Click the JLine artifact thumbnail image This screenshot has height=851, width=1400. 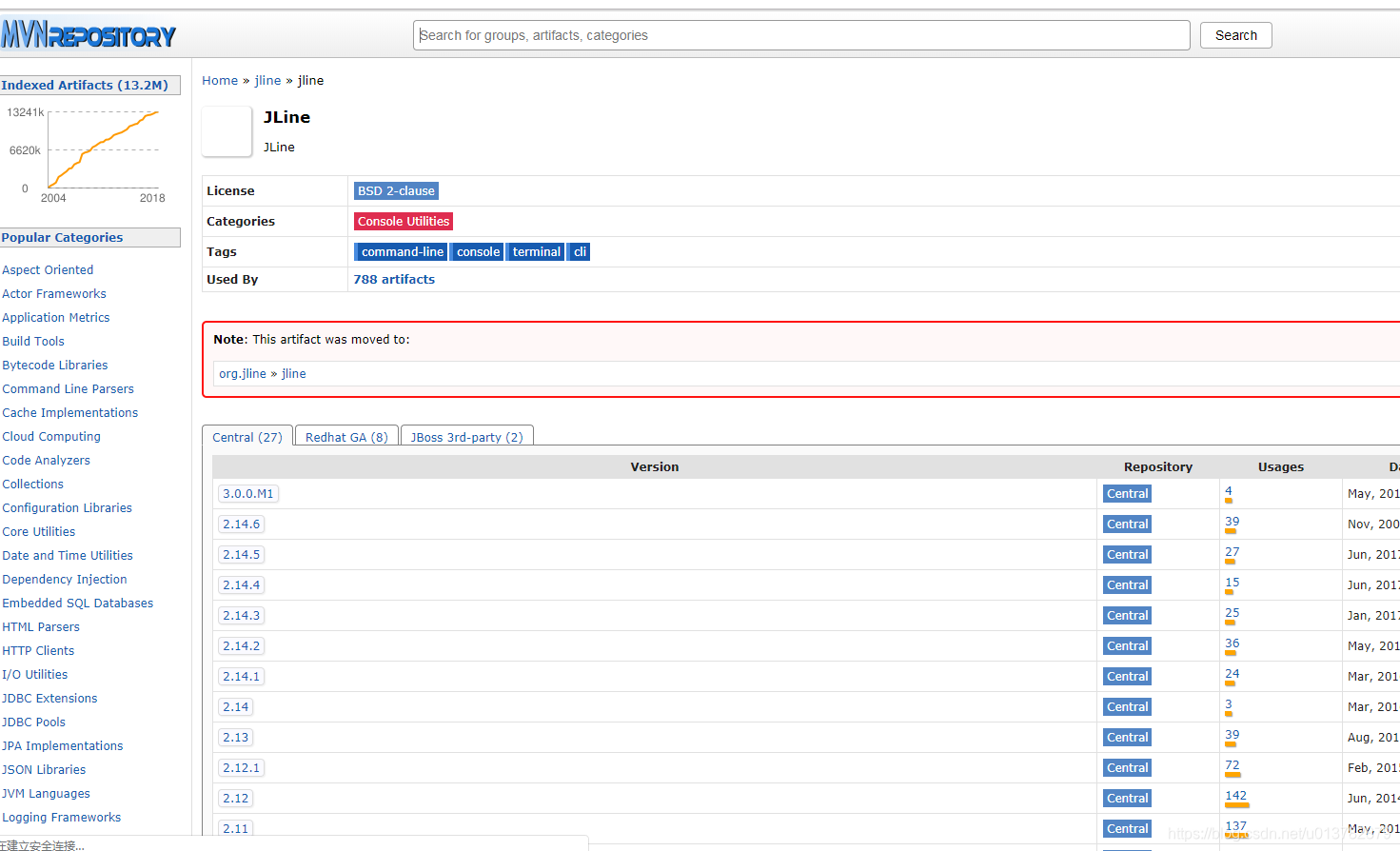pyautogui.click(x=227, y=131)
